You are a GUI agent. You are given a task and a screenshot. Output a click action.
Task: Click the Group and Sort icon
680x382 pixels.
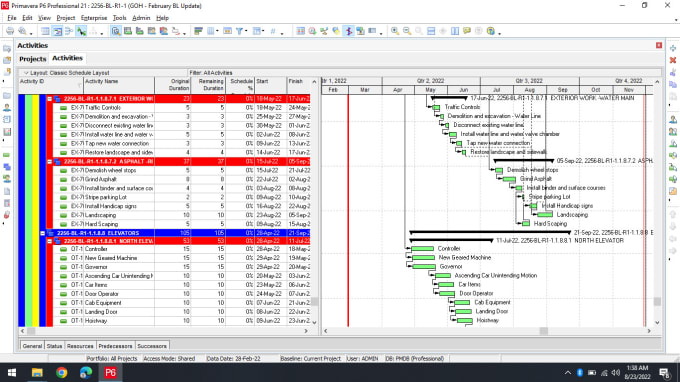(256, 31)
